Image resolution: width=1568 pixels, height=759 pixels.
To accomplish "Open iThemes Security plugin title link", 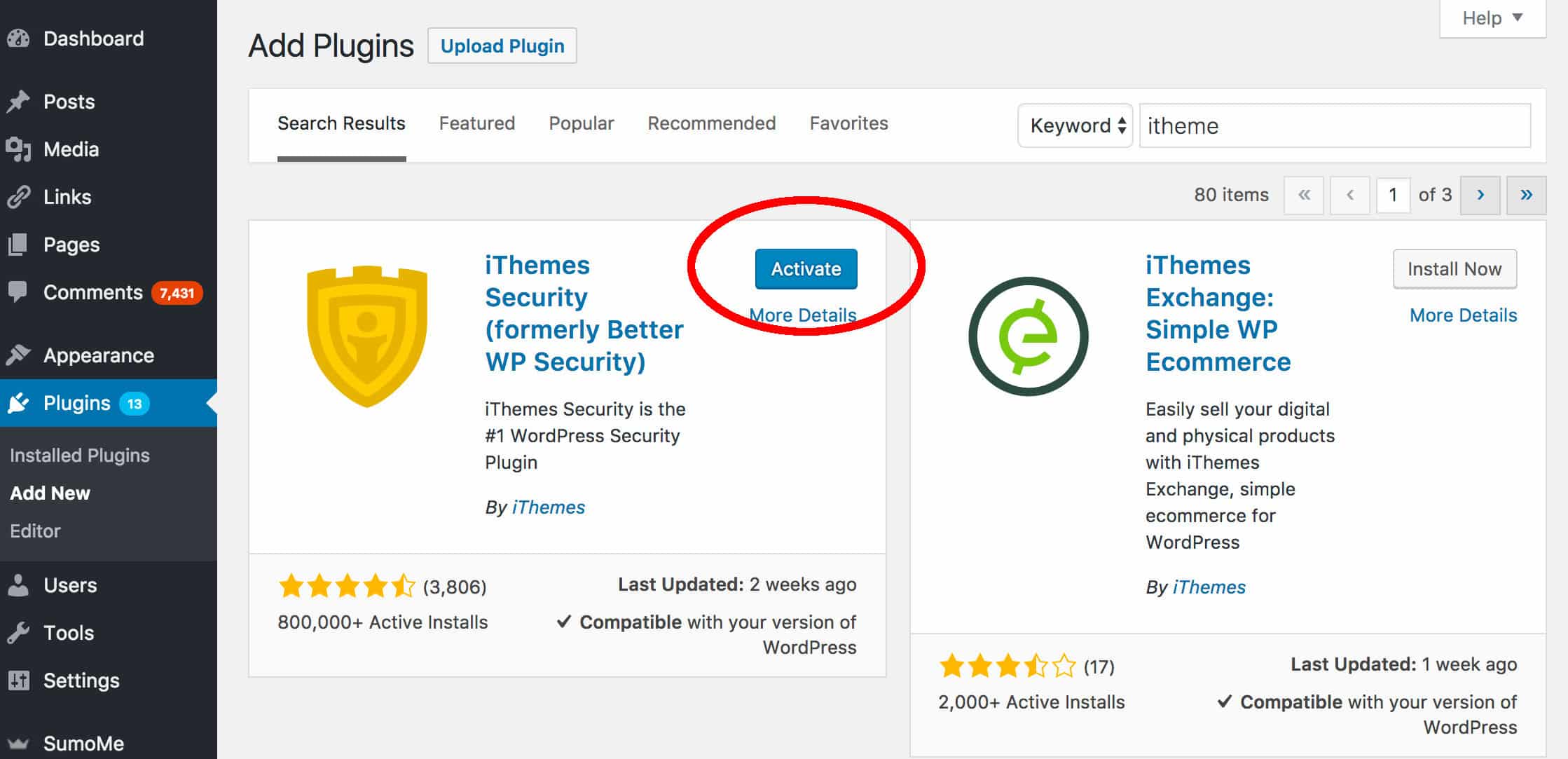I will pyautogui.click(x=584, y=313).
